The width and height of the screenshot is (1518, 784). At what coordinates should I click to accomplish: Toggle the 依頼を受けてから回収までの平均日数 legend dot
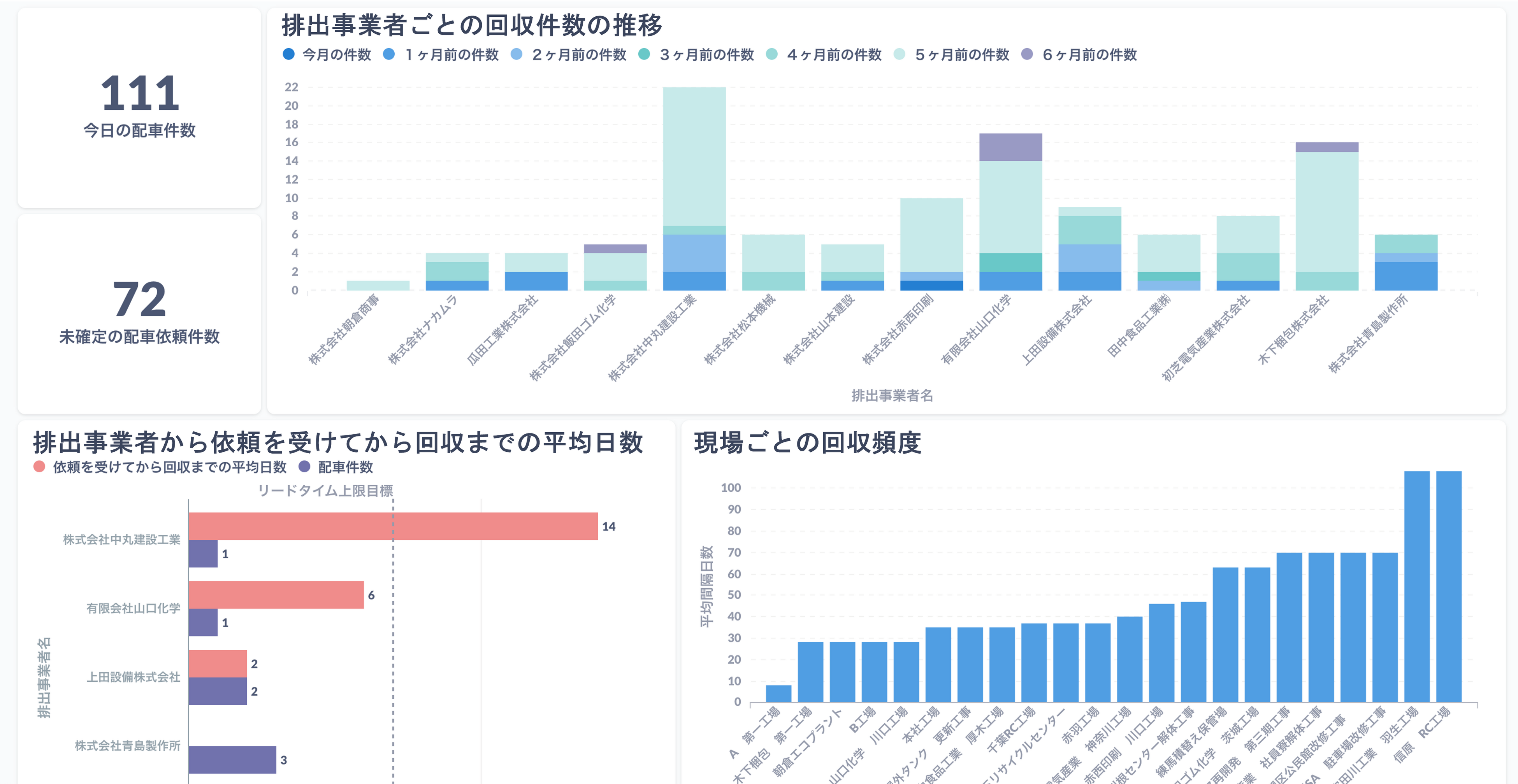(39, 467)
